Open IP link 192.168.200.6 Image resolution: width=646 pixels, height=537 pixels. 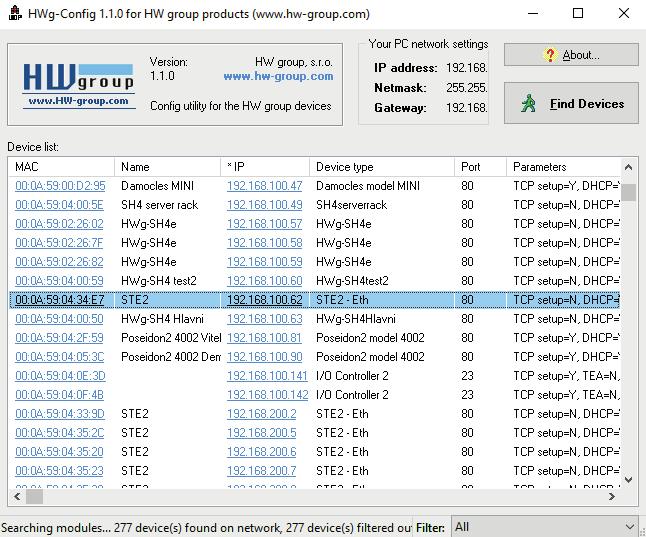pyautogui.click(x=262, y=451)
